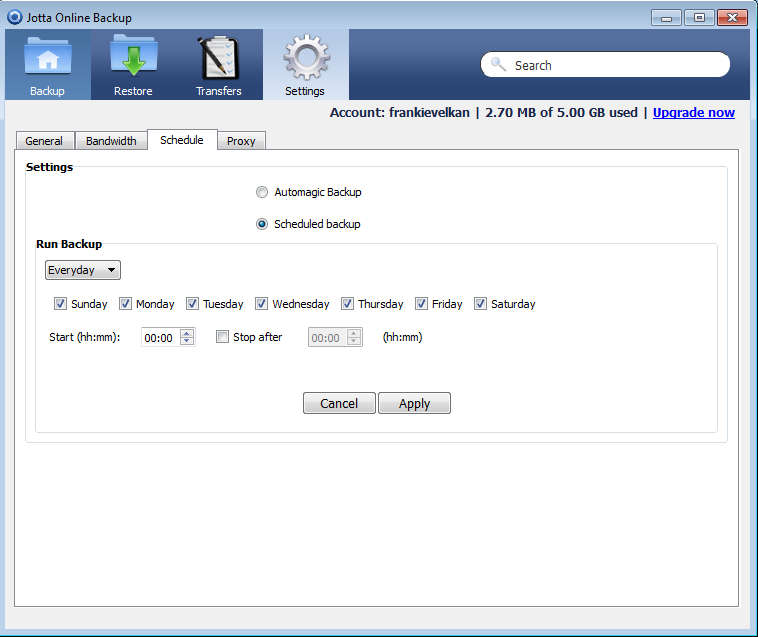Switch to the Proxy tab
This screenshot has width=758, height=637.
(x=241, y=141)
